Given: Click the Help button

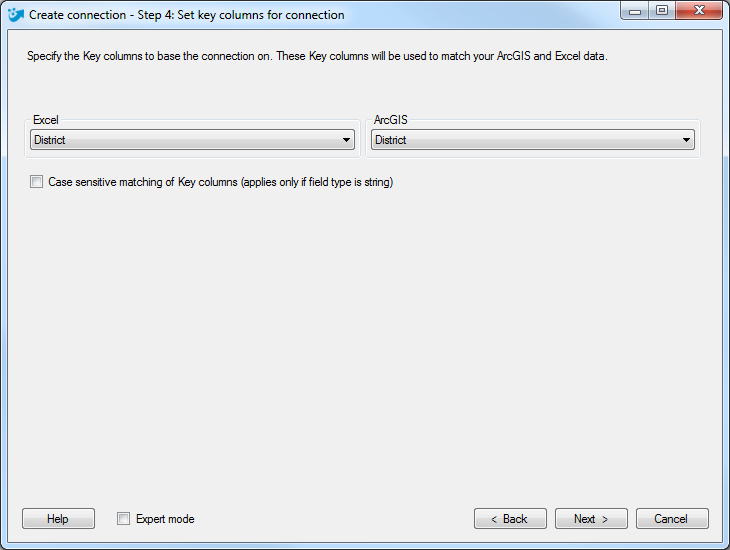Looking at the screenshot, I should click(58, 519).
